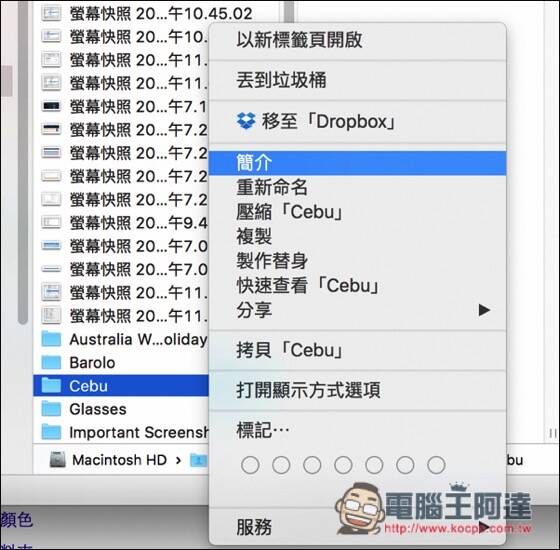Screen dimensions: 560x550
Task: Click the Important Screenshots folder icon
Action: click(x=51, y=432)
